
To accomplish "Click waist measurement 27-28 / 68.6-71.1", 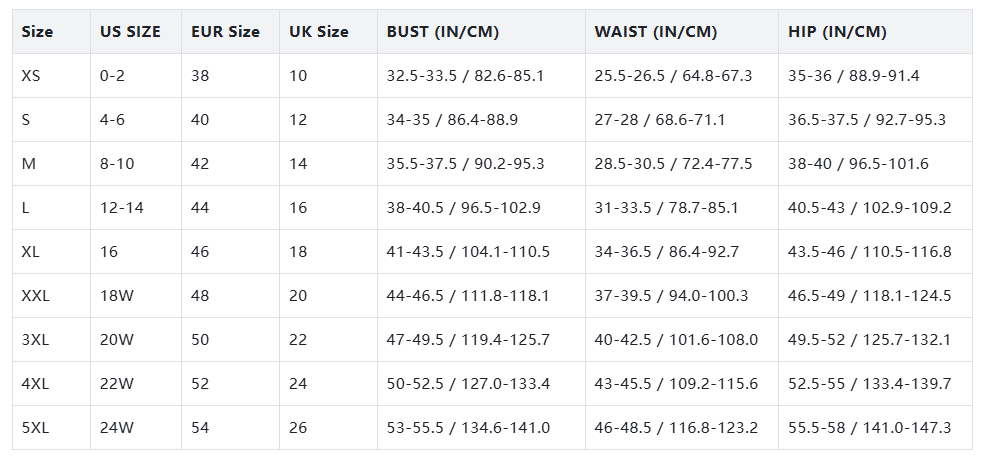I will tap(659, 120).
